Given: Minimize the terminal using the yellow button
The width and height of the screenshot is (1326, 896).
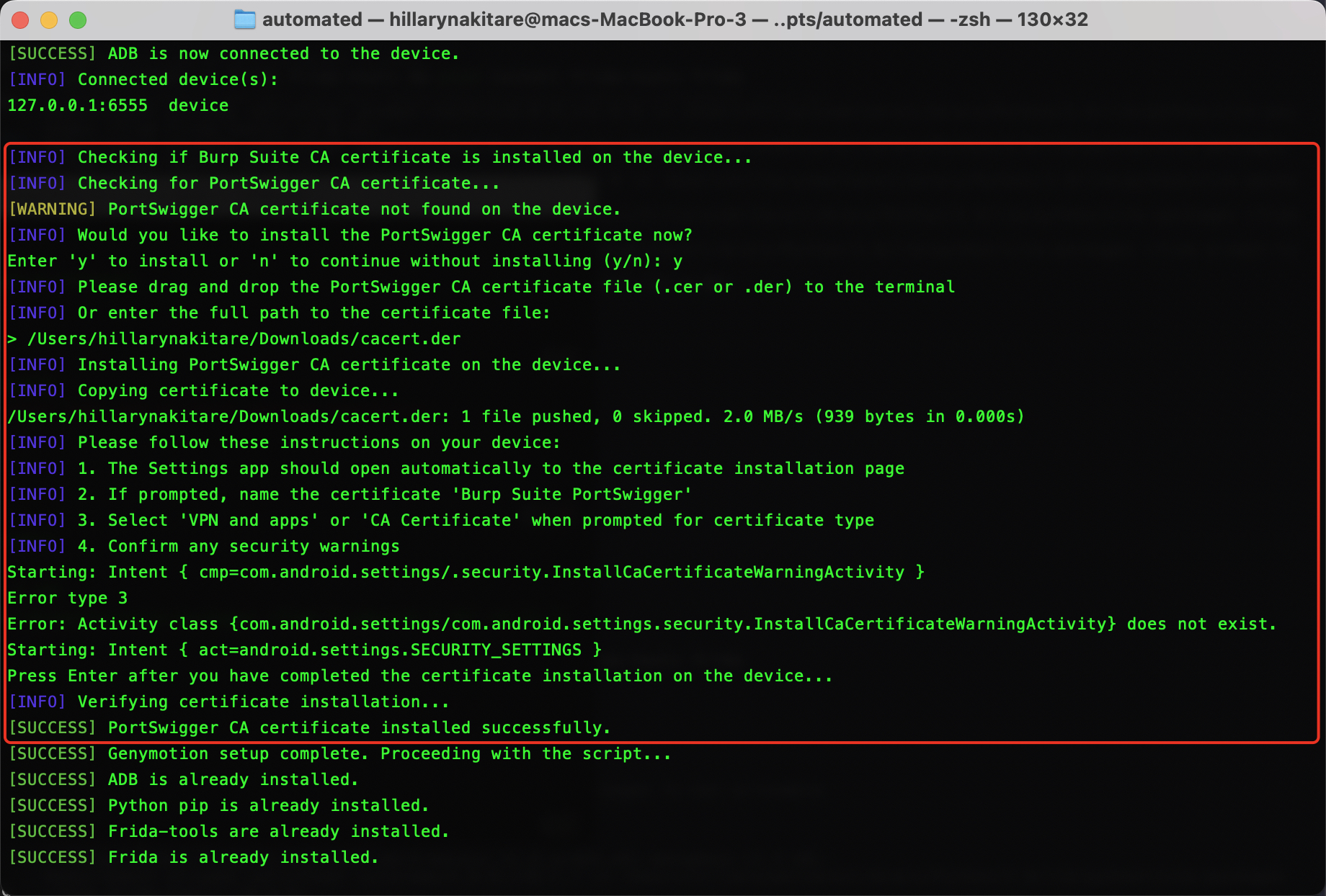Looking at the screenshot, I should 49,20.
